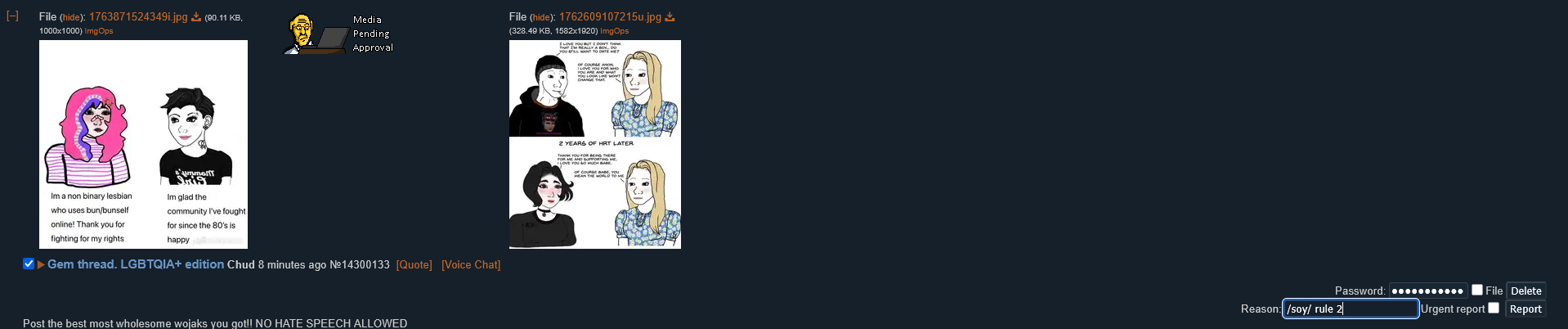This screenshot has width=1568, height=329.
Task: Open the 1763871524349i.jpg filename link
Action: tap(138, 17)
